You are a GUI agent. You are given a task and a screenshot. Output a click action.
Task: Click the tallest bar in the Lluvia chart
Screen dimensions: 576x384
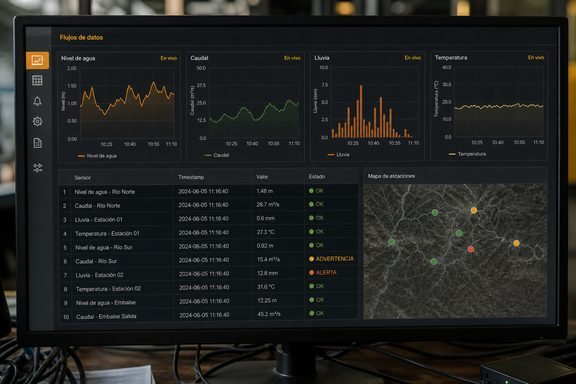click(361, 112)
